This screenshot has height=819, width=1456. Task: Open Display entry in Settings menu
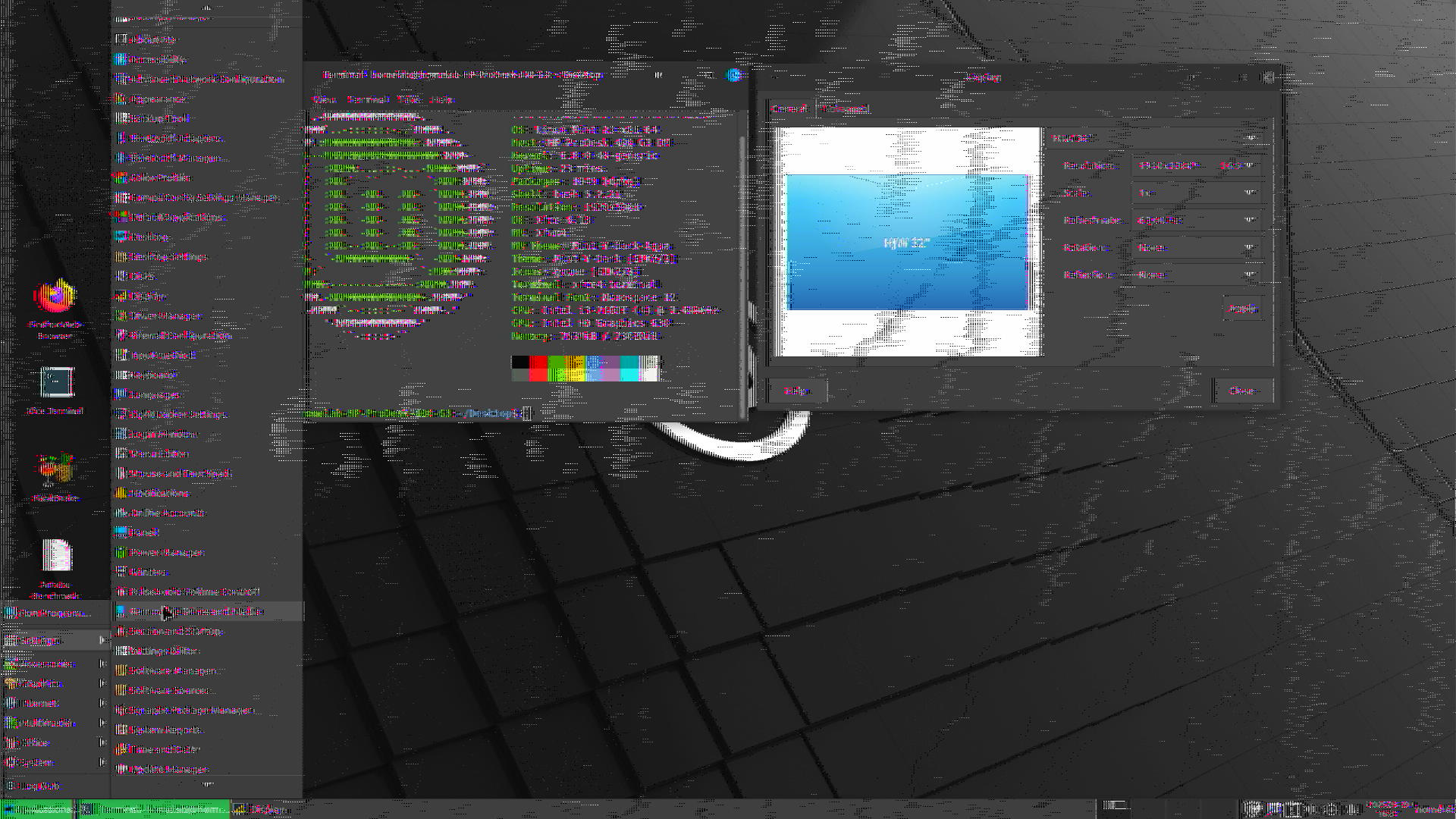(206, 296)
